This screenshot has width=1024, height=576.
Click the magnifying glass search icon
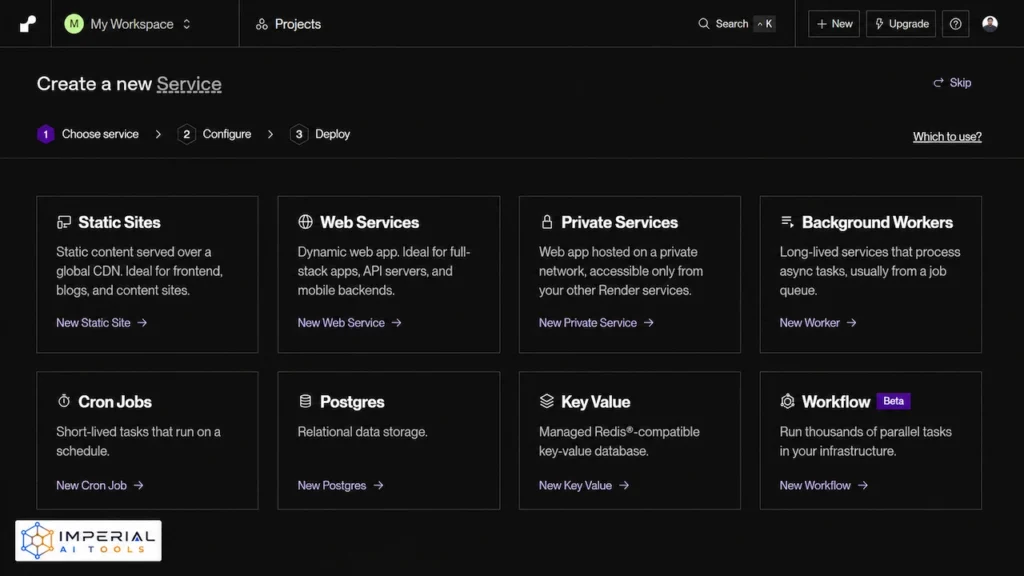click(x=703, y=24)
